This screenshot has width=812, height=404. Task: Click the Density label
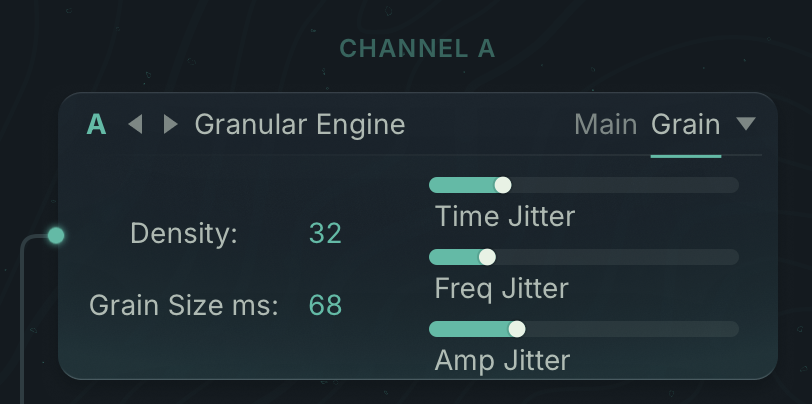(184, 233)
